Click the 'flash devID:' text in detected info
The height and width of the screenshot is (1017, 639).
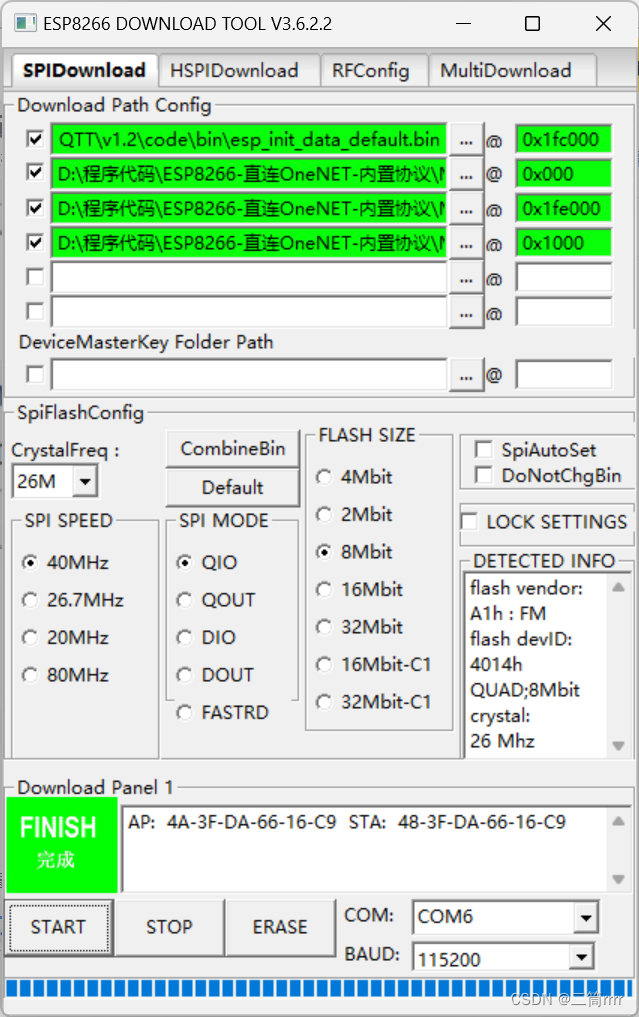pos(521,640)
